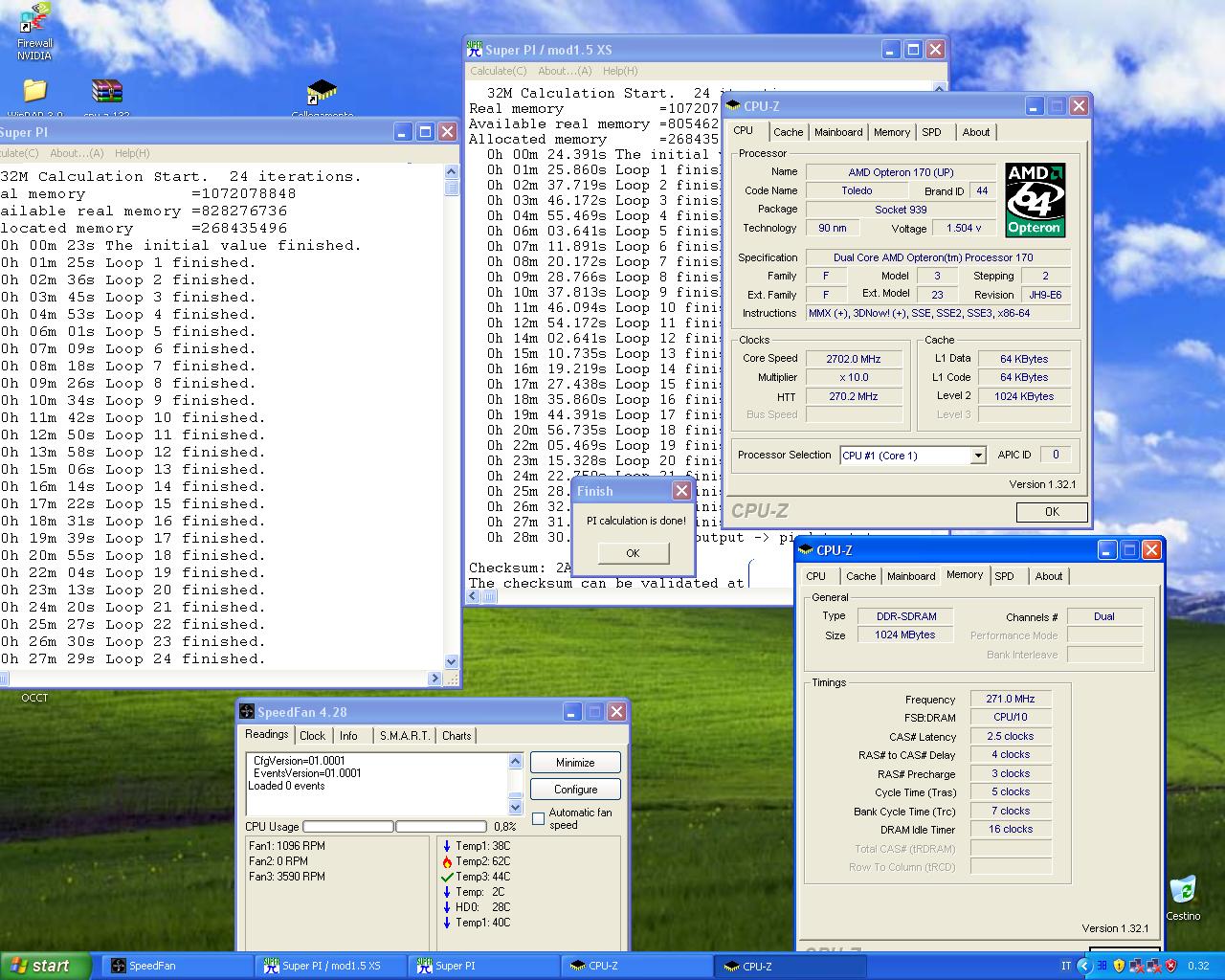Viewport: 1225px width, 980px height.
Task: Open Calculate menu in Super PI mod1.5
Action: pyautogui.click(x=498, y=71)
